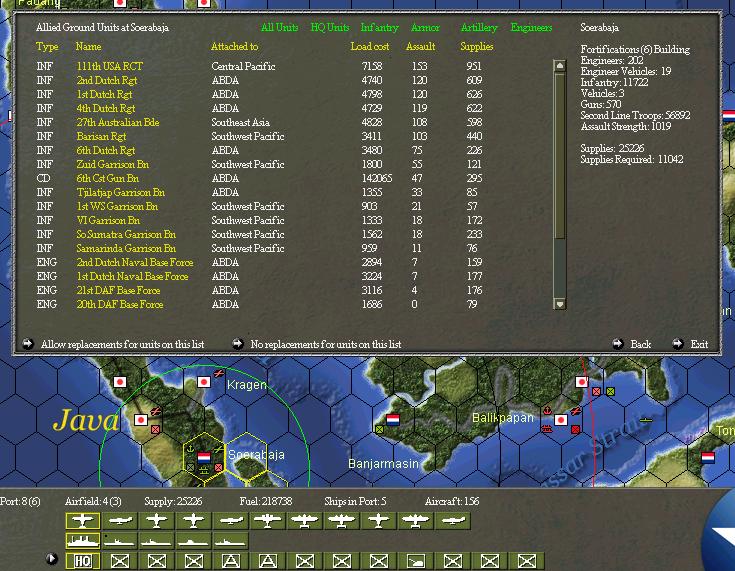735x571 pixels.
Task: Click the Banjarmasin map label
Action: (x=383, y=464)
